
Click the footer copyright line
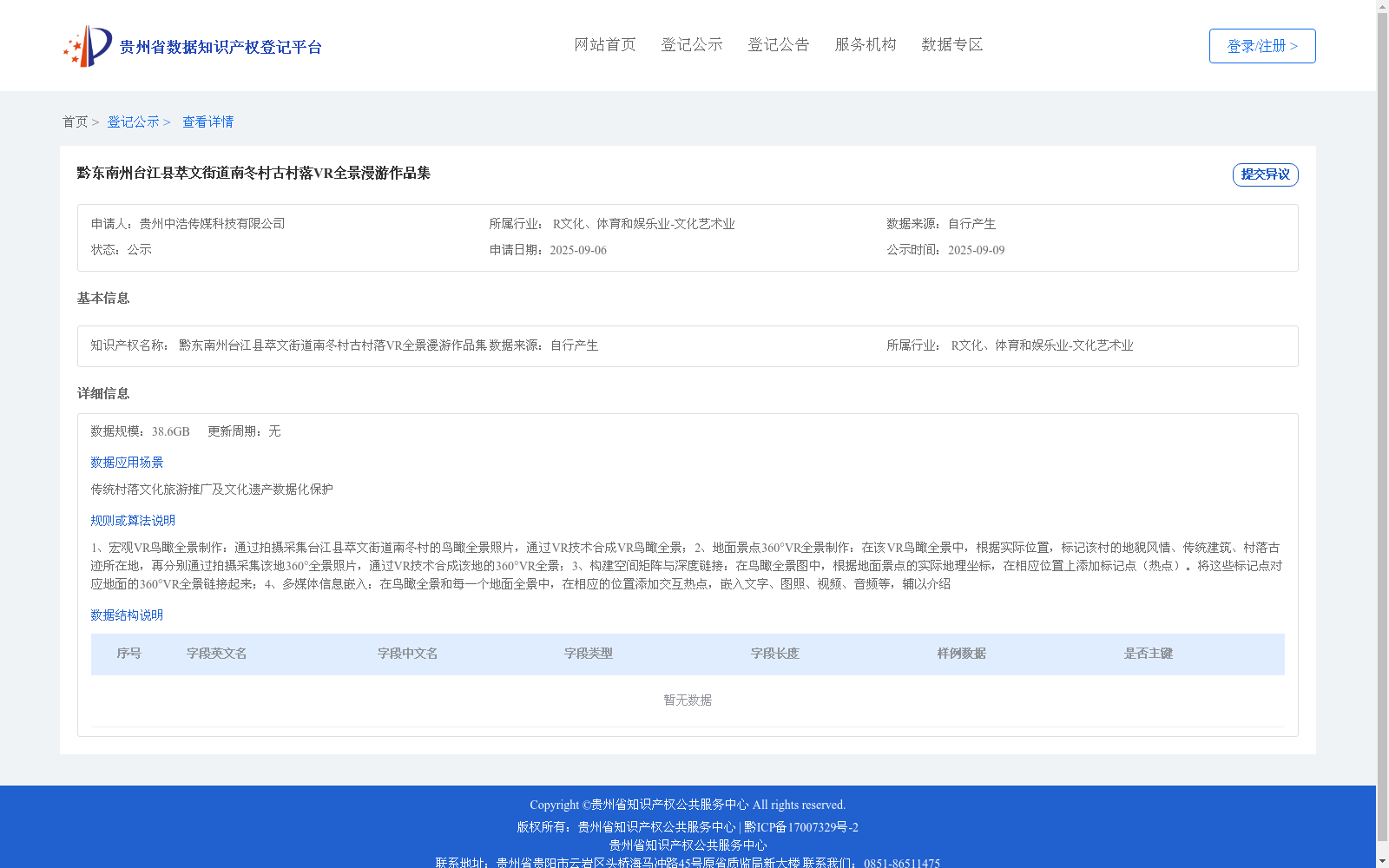[x=688, y=806]
